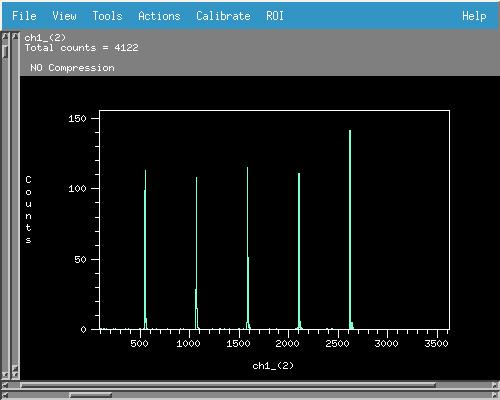500x400 pixels.
Task: Click the 'ch1_(2)' x-axis label below plot
Action: click(273, 366)
